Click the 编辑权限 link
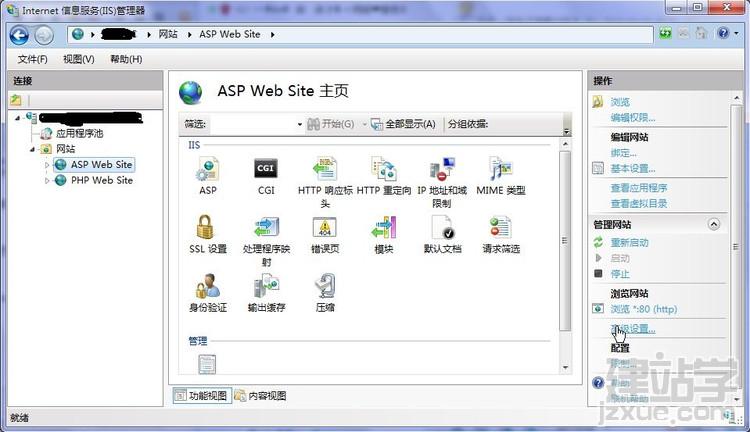The height and width of the screenshot is (432, 750). click(x=633, y=118)
